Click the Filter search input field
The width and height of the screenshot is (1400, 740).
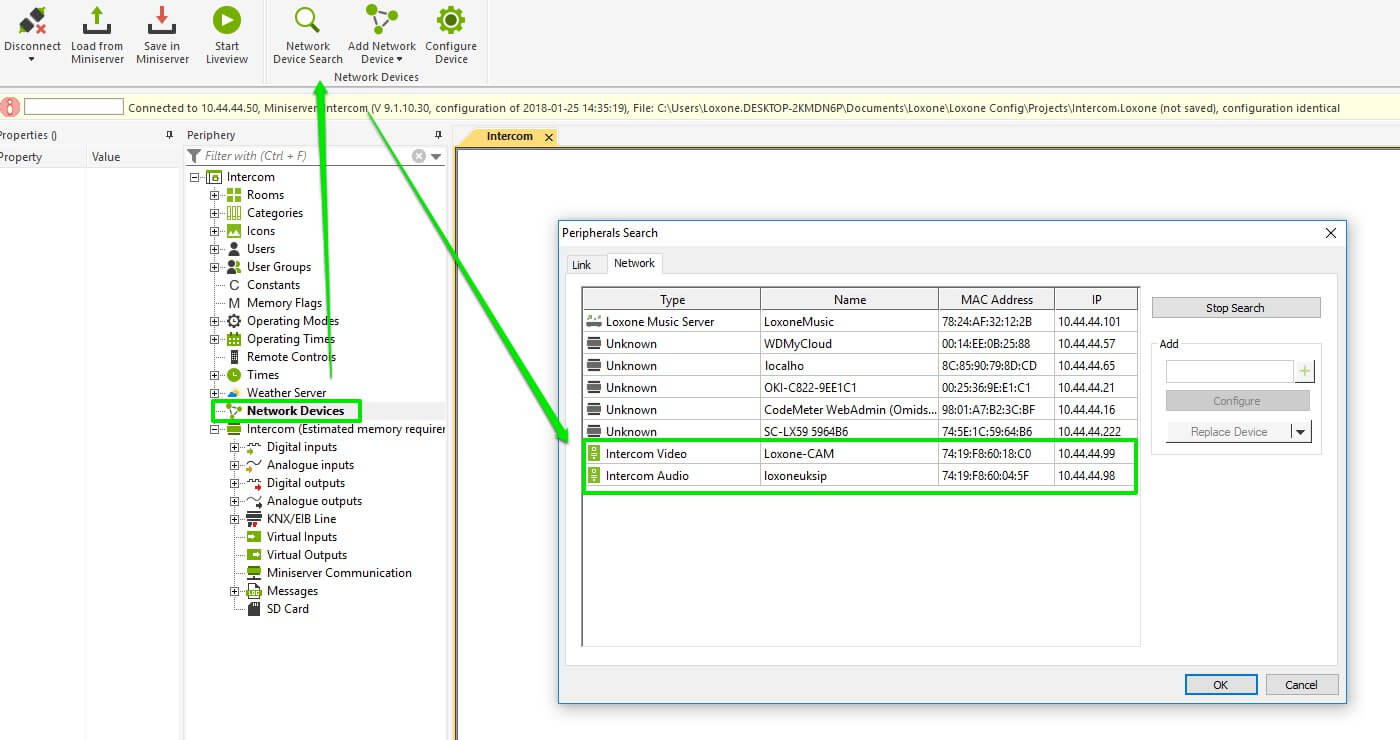tap(305, 156)
